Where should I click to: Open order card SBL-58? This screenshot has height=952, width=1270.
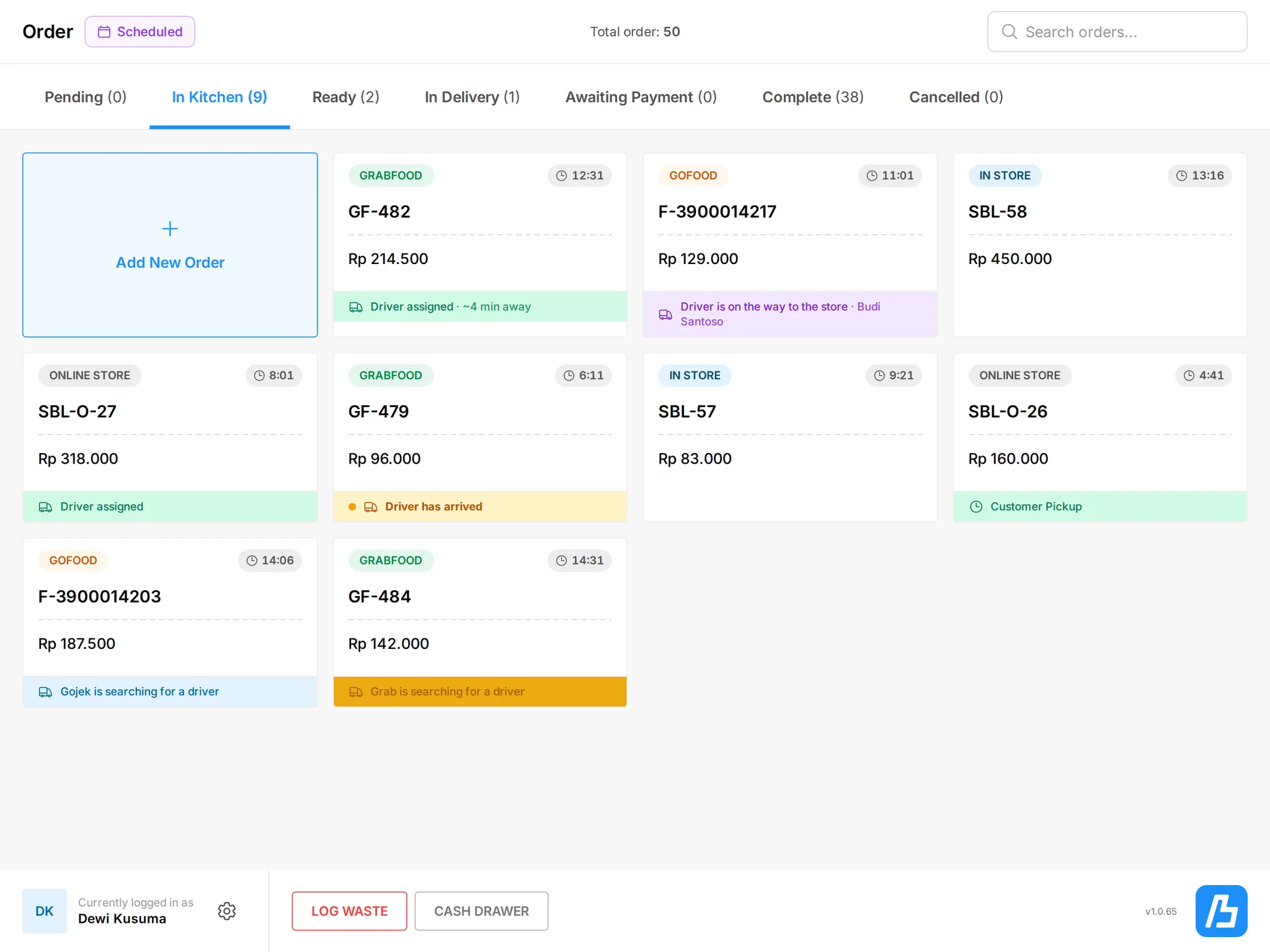(1100, 245)
